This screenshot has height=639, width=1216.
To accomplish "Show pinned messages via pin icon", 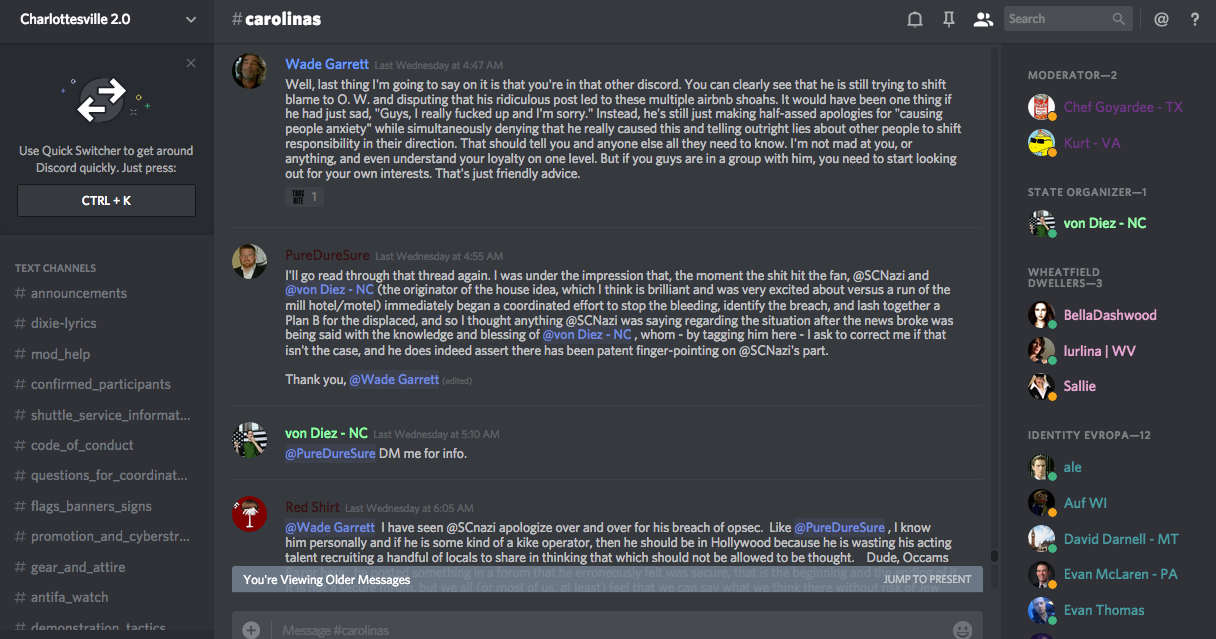I will (x=949, y=19).
